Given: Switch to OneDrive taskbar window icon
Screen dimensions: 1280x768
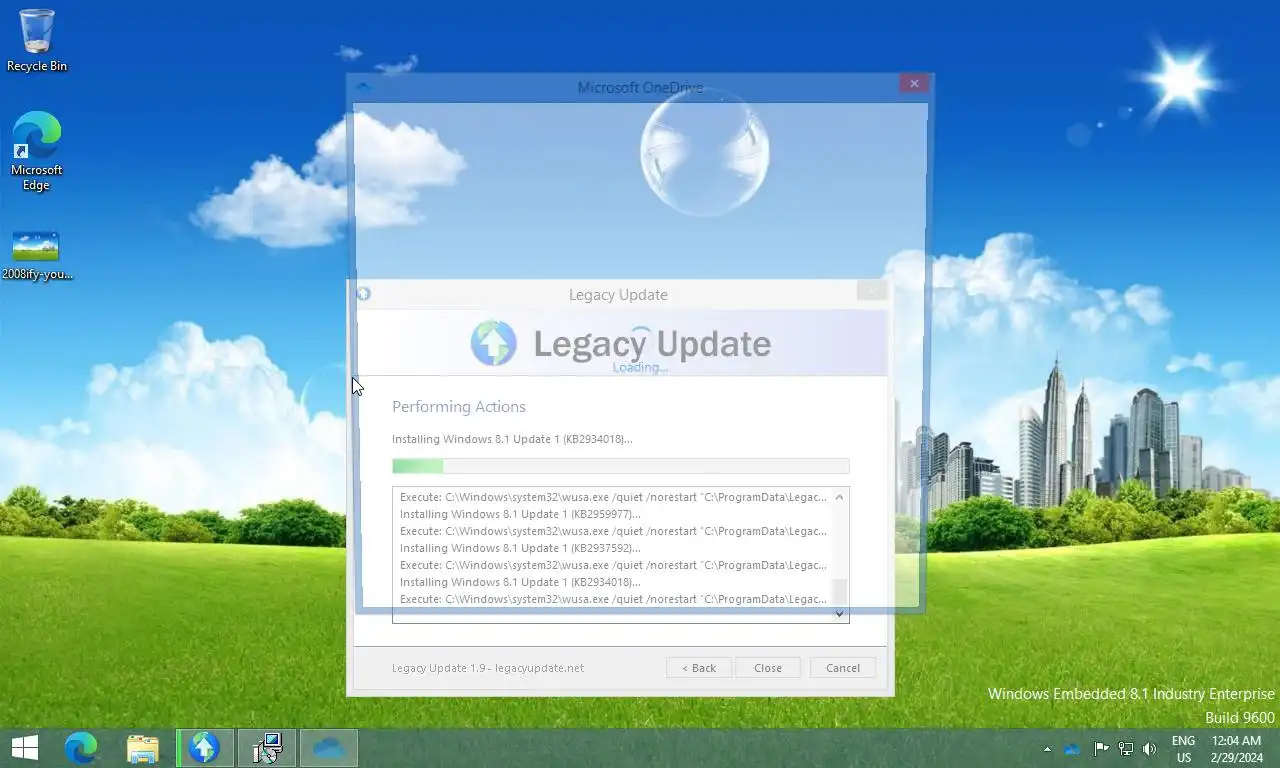Looking at the screenshot, I should (x=329, y=747).
